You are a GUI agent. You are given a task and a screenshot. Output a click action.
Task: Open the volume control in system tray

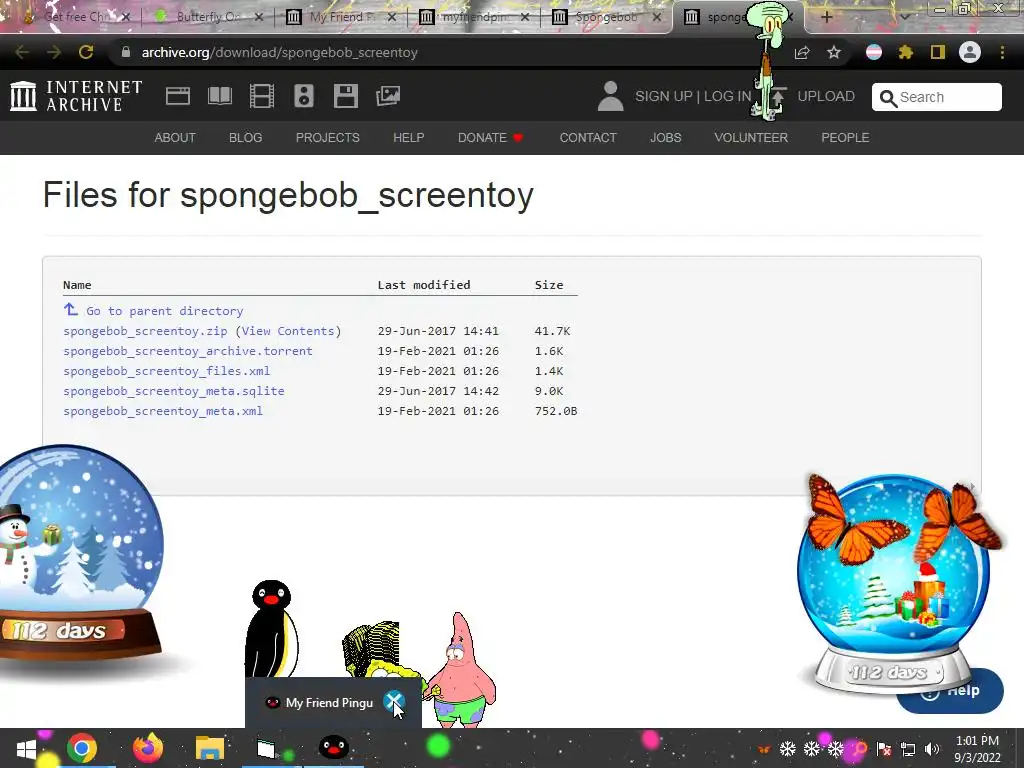tap(932, 749)
